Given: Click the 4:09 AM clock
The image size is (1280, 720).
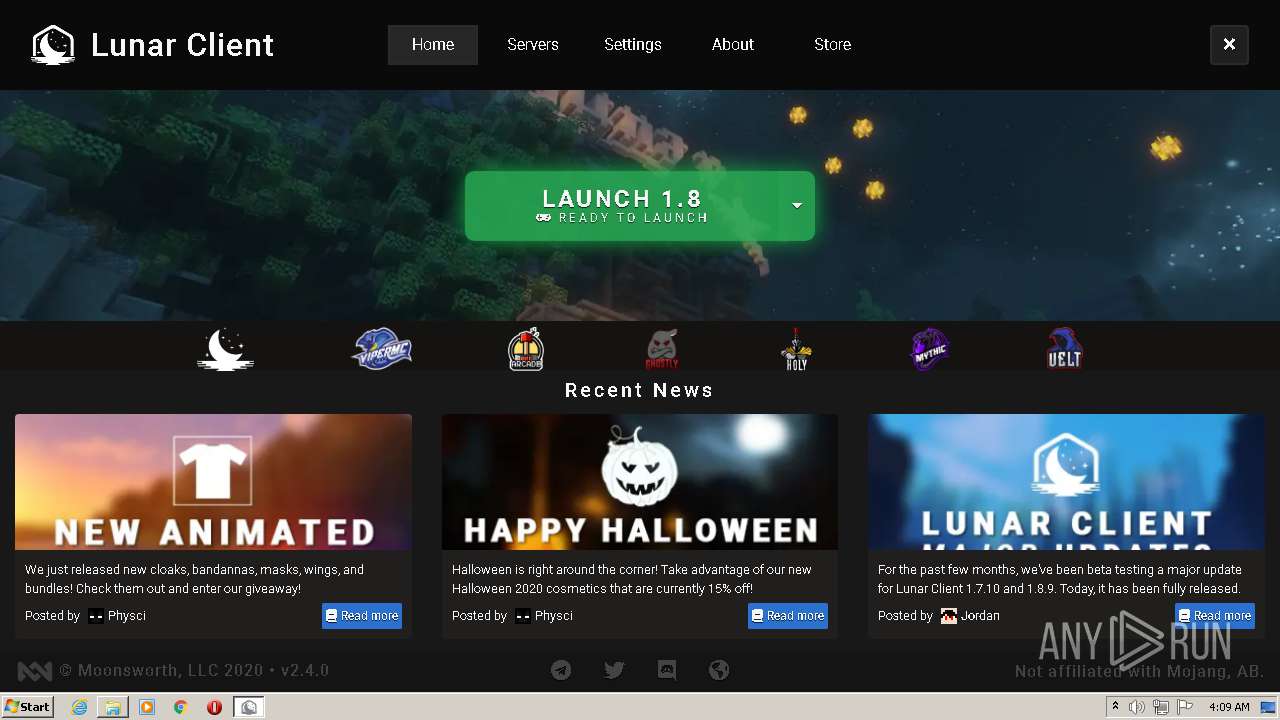Looking at the screenshot, I should (x=1229, y=707).
